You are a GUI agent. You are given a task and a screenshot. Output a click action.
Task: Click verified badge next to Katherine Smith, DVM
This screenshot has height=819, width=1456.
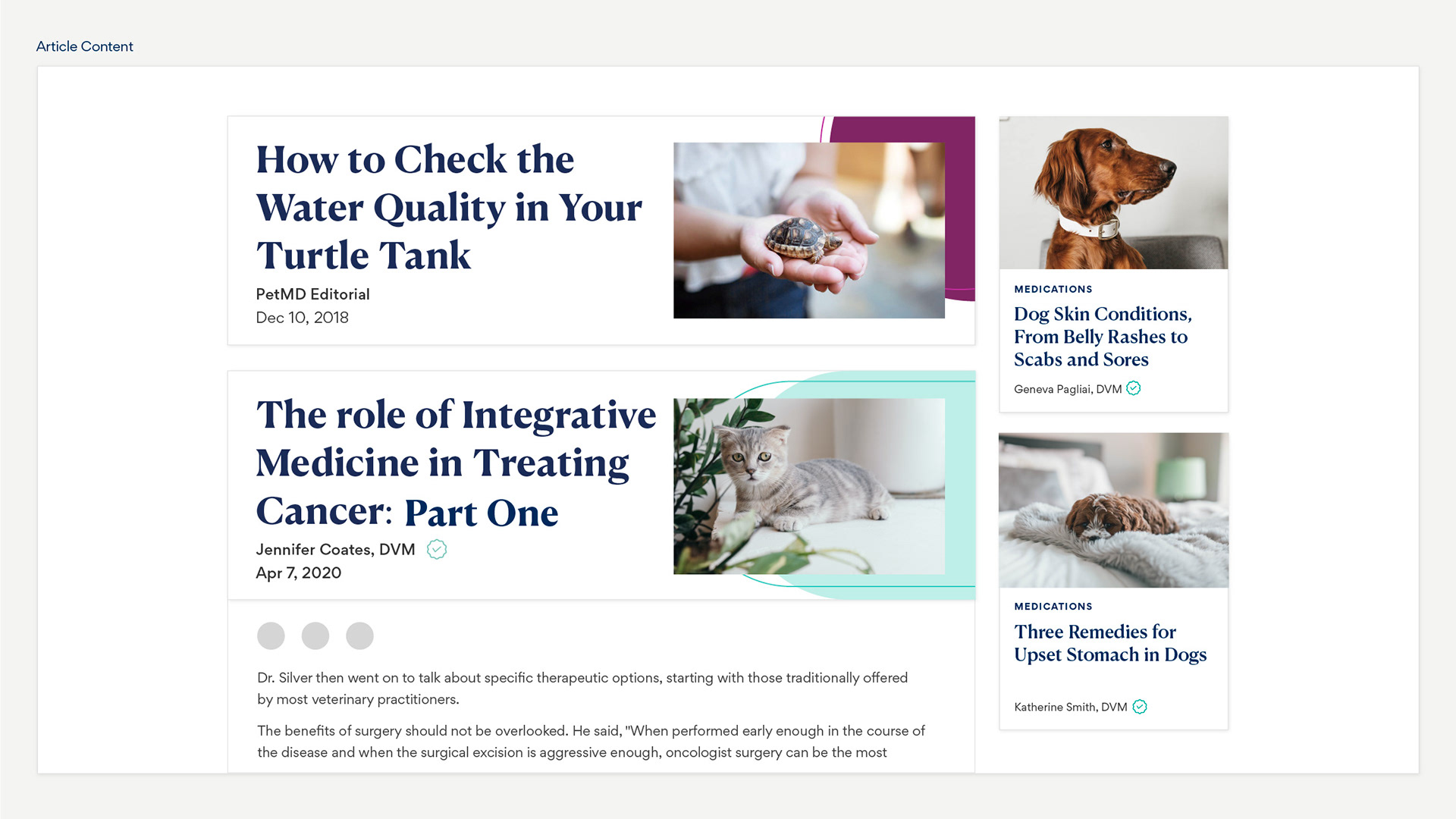(1140, 707)
